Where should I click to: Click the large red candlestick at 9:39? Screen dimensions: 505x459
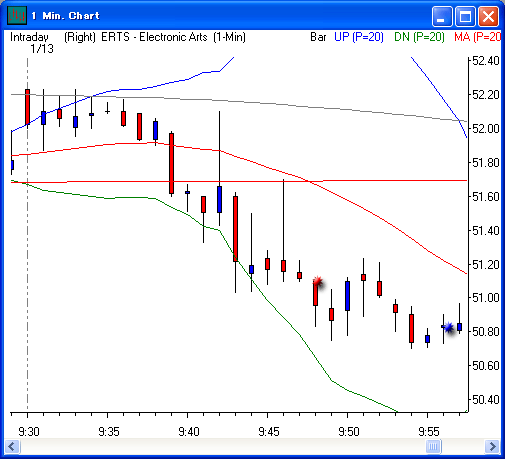coord(171,163)
